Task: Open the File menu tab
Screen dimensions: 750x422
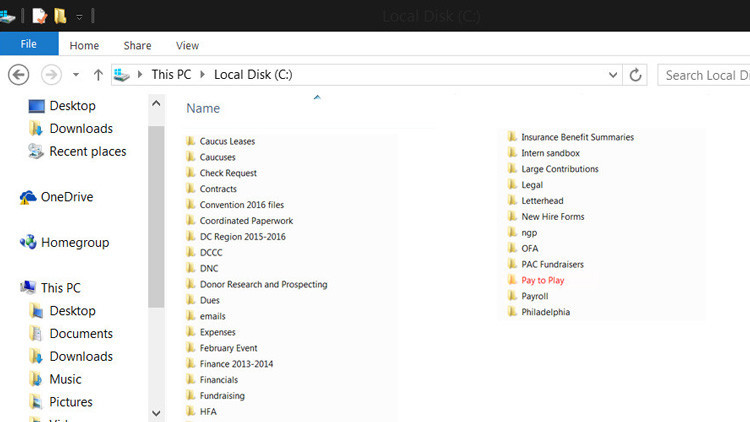Action: [29, 44]
